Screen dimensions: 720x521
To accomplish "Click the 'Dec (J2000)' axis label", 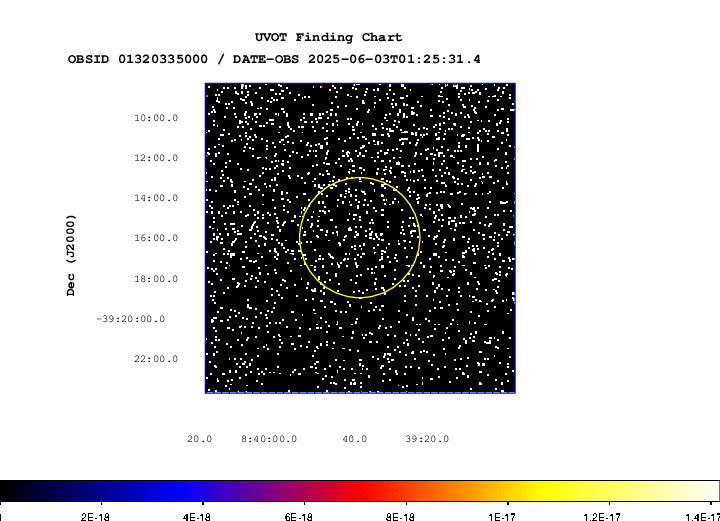I will click(x=71, y=255).
